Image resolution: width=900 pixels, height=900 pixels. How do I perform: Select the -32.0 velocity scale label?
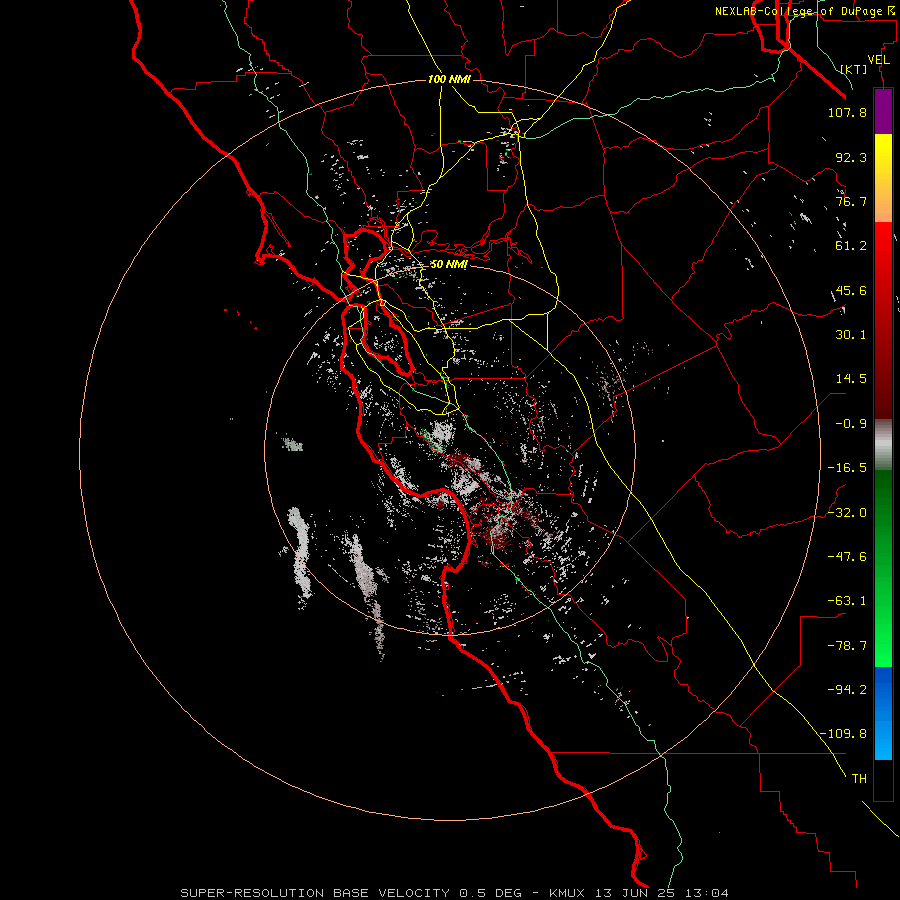847,513
